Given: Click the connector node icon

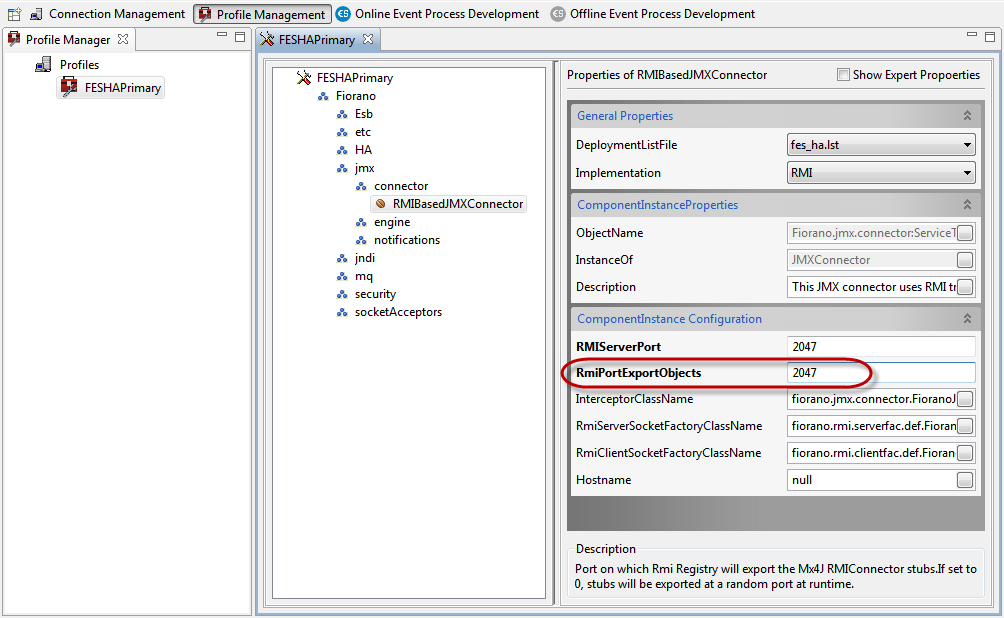Looking at the screenshot, I should (x=362, y=186).
